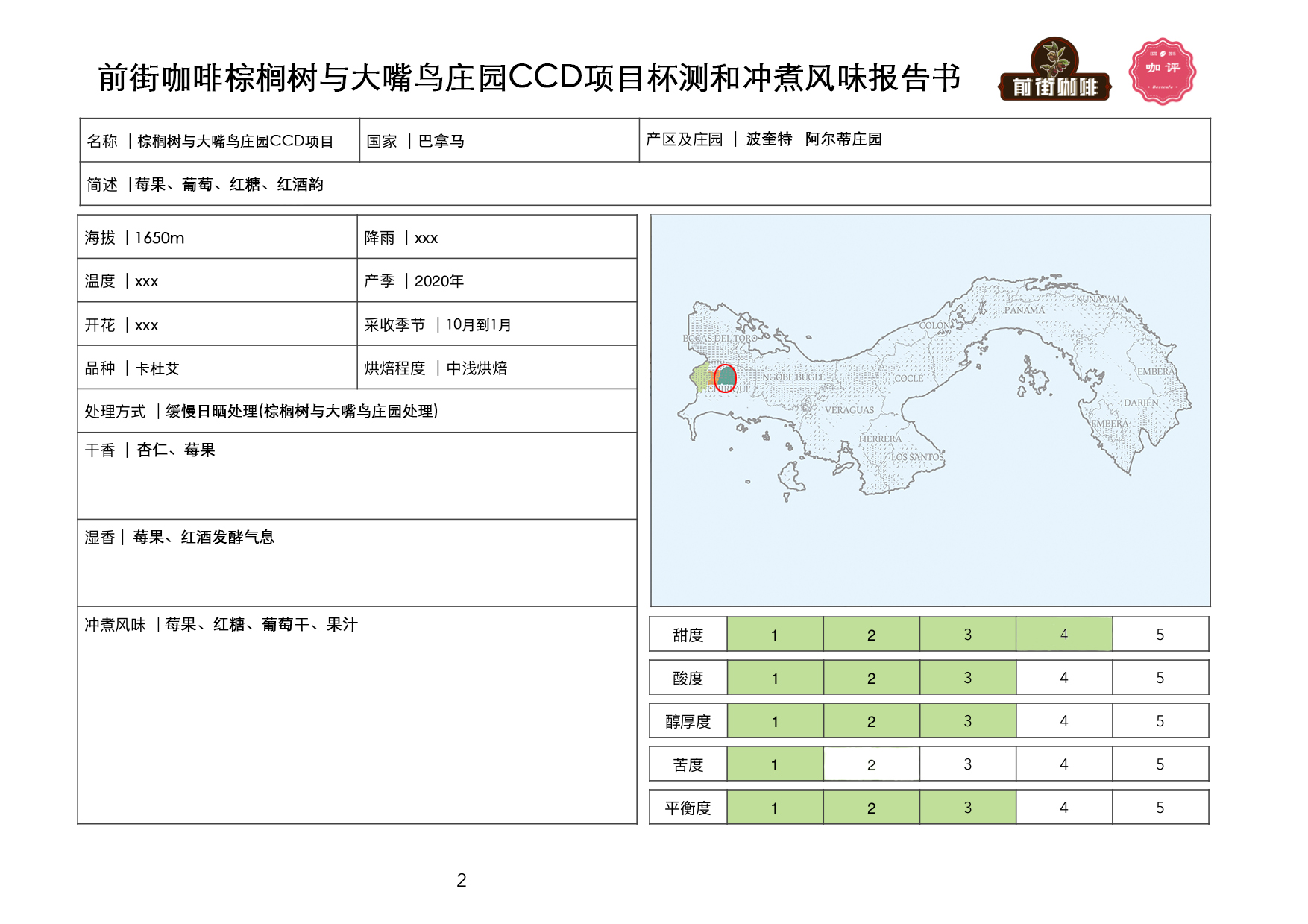Click the PANAMA label on the map
Screen dimensions: 1308x924
(1024, 310)
